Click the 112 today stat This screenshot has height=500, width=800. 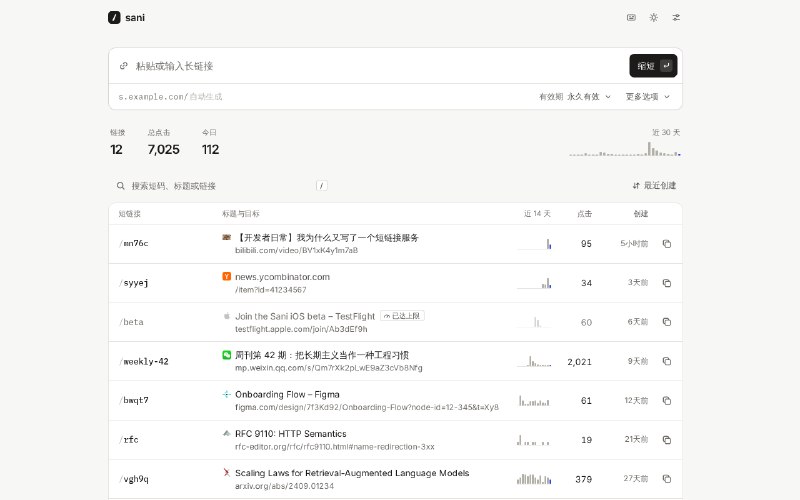click(210, 149)
